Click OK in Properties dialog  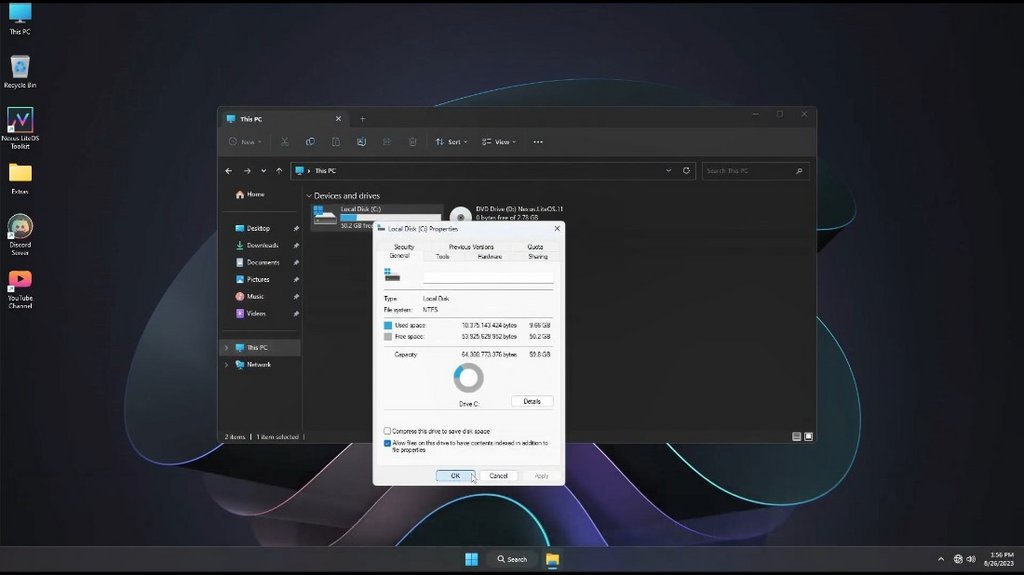[455, 476]
